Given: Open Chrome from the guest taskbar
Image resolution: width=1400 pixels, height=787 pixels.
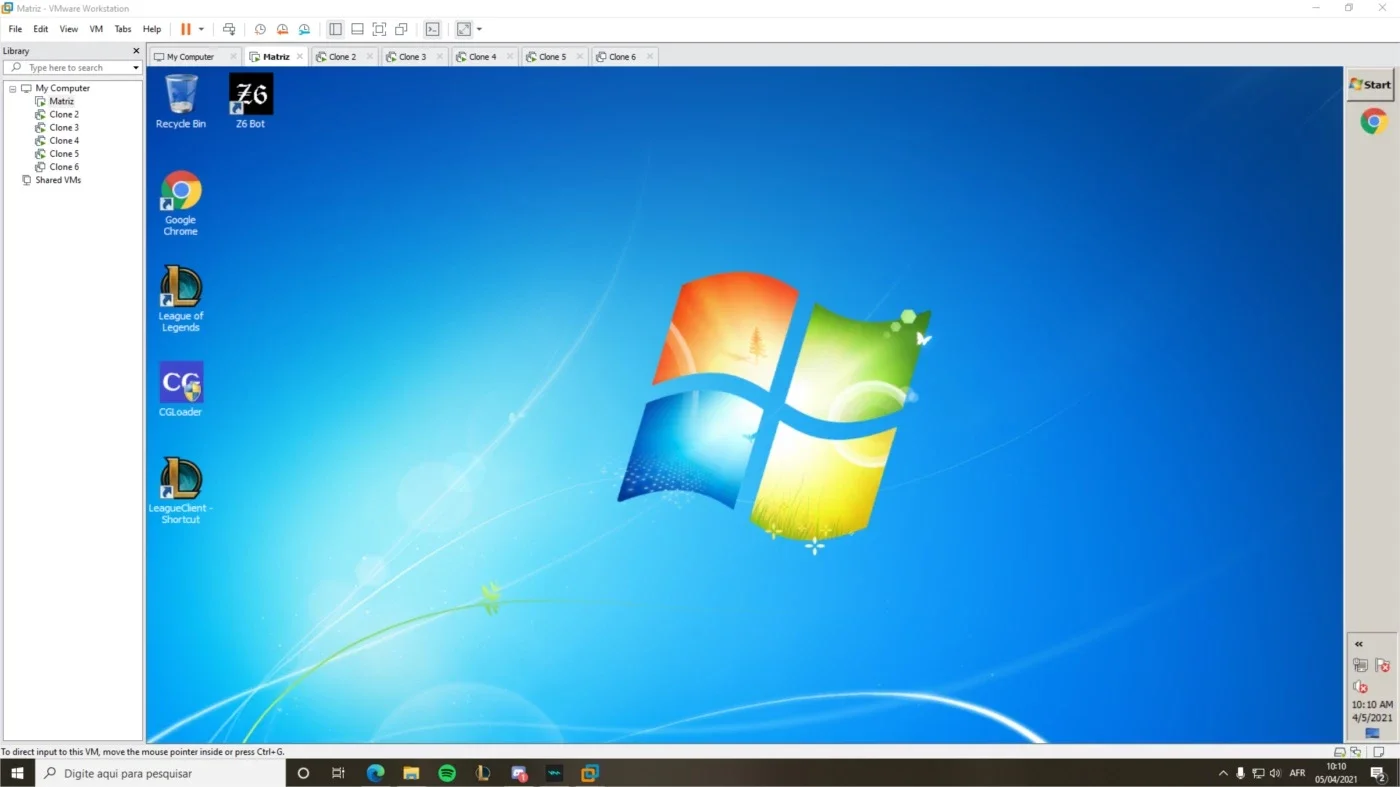Looking at the screenshot, I should [x=1373, y=122].
